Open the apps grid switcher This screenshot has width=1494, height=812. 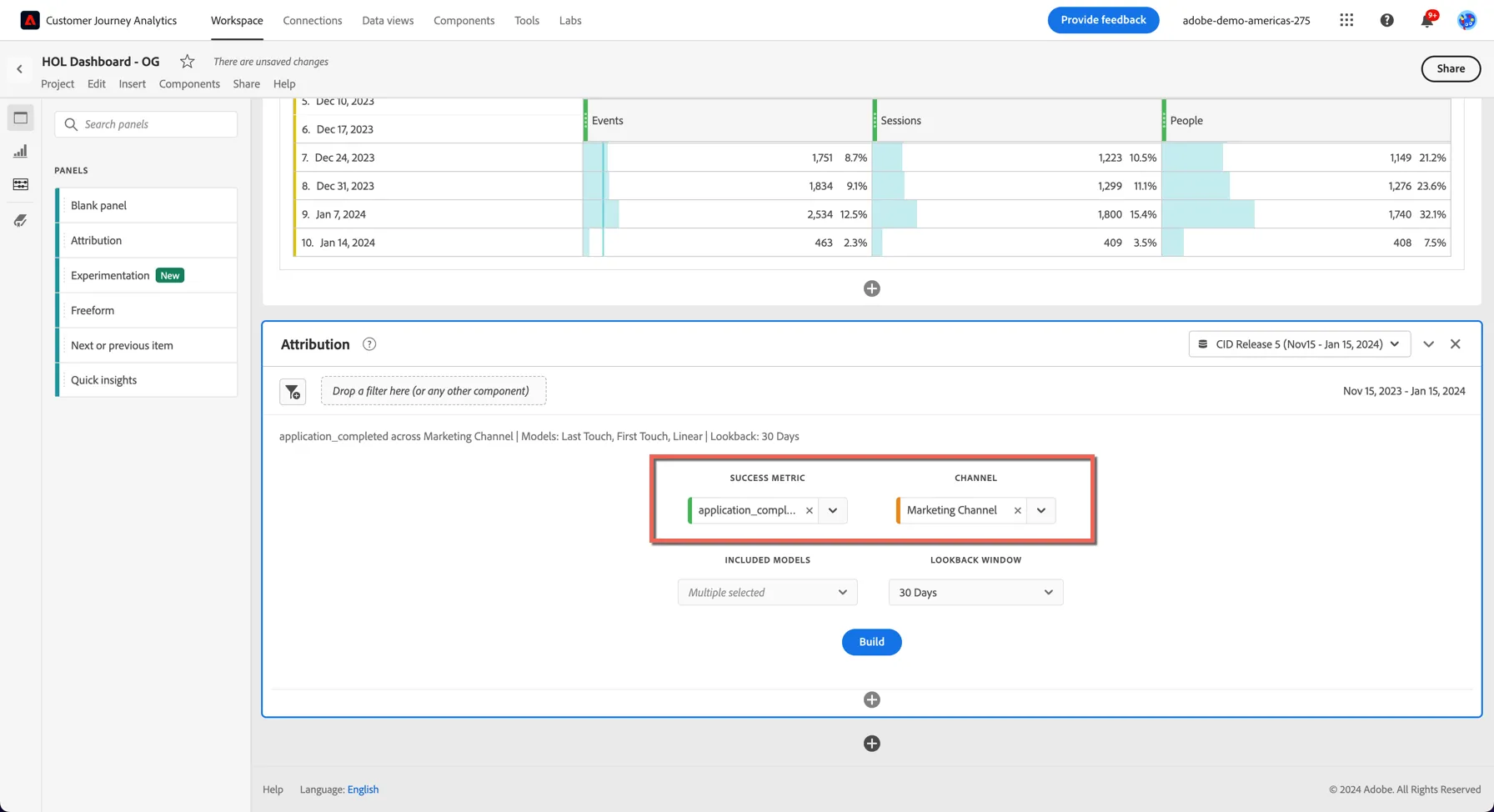coord(1346,20)
